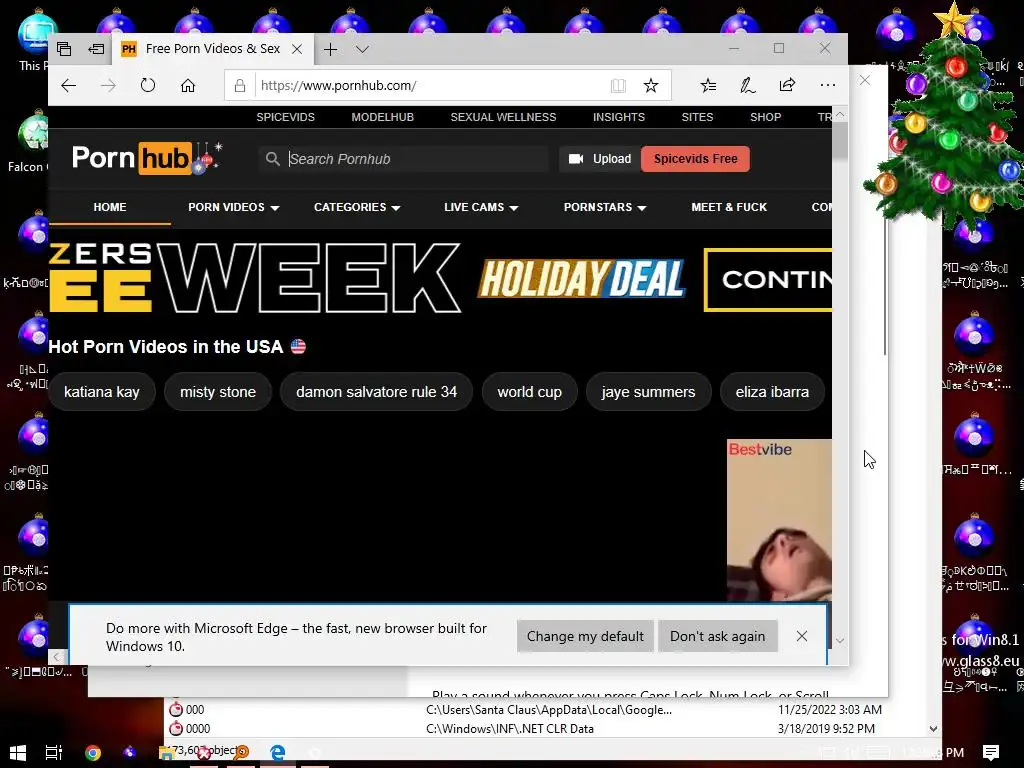
Task: Select the HOME navigation tab
Action: [110, 207]
